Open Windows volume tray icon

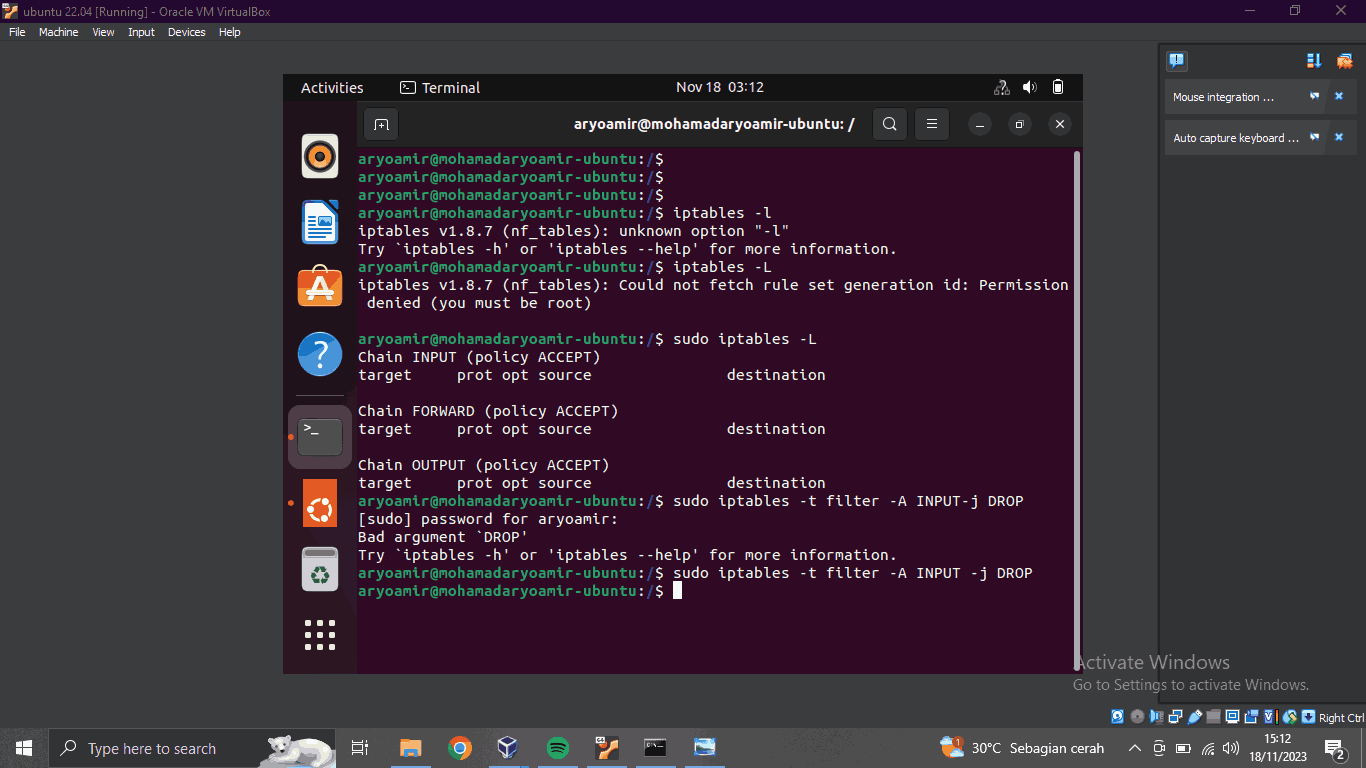[x=1231, y=748]
